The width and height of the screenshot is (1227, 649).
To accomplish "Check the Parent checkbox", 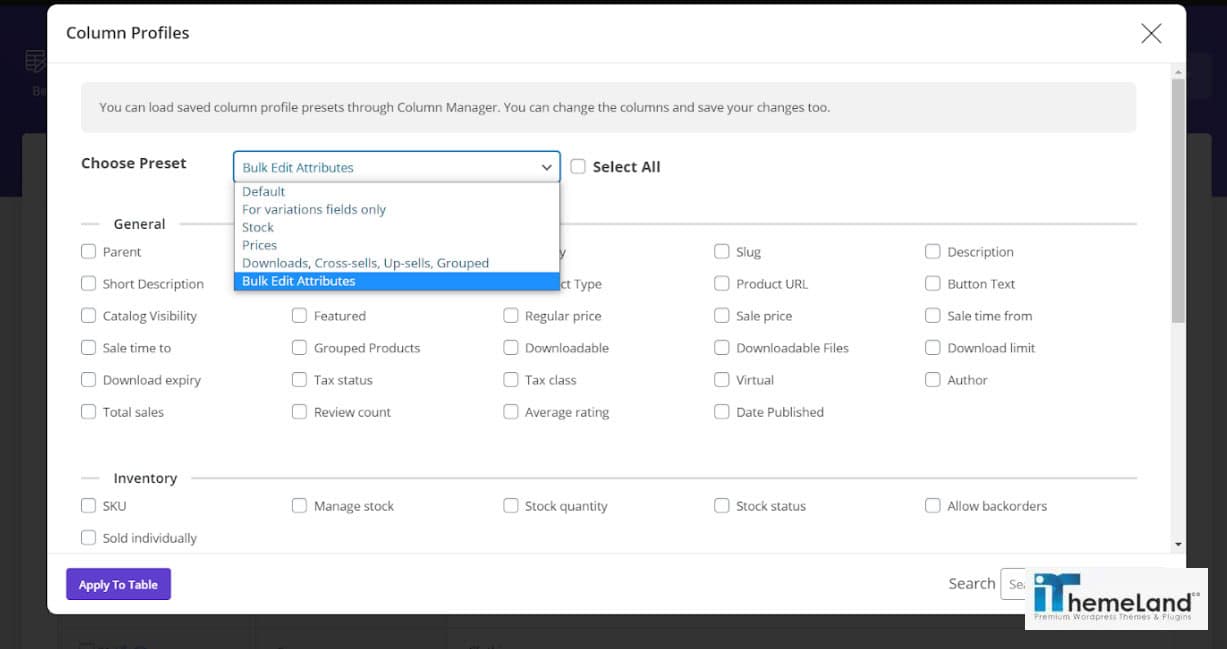I will 88,251.
